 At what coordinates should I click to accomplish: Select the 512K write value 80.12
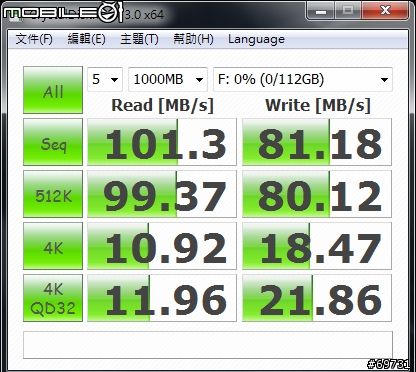[317, 194]
